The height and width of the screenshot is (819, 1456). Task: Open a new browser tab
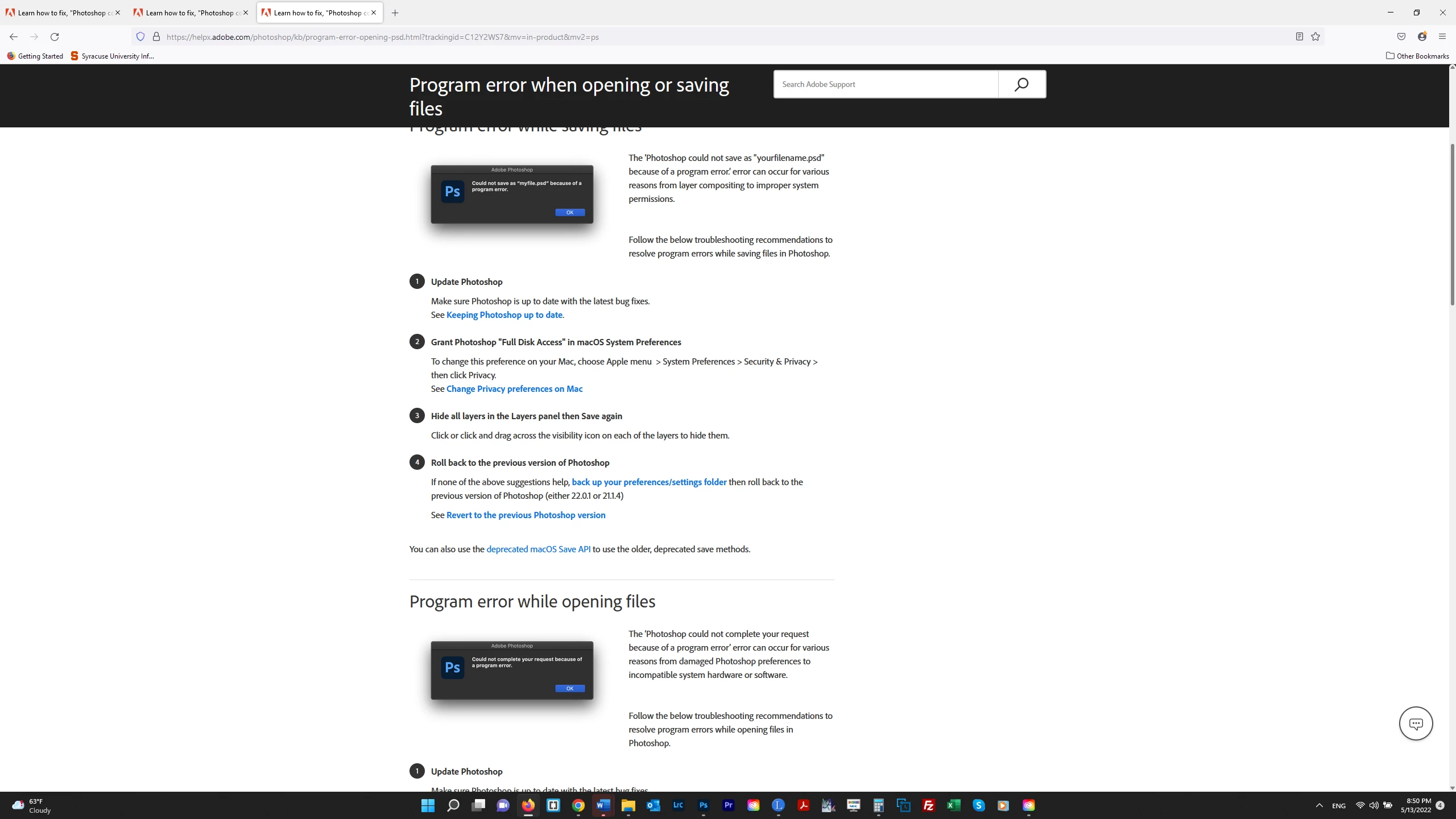click(395, 13)
